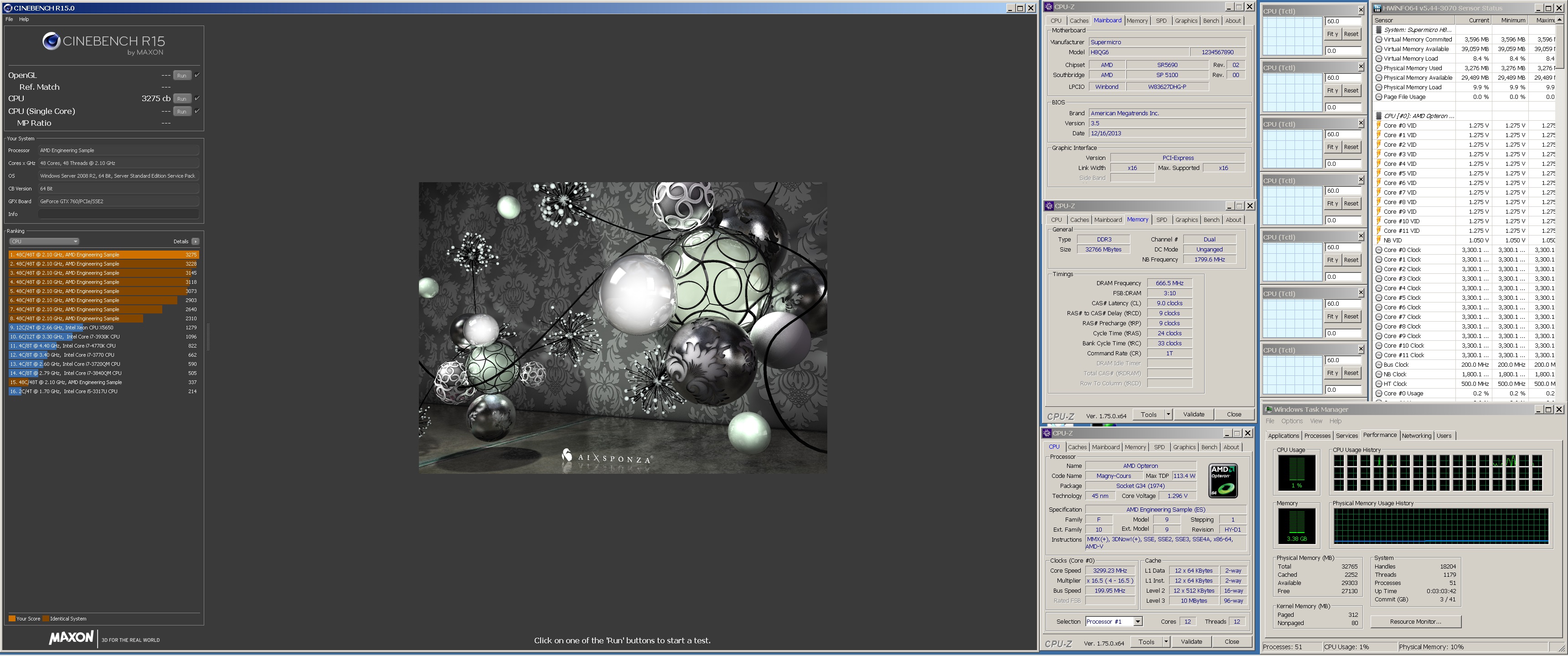
Task: Open Caches tab in bottom CPU-Z window
Action: [1077, 447]
